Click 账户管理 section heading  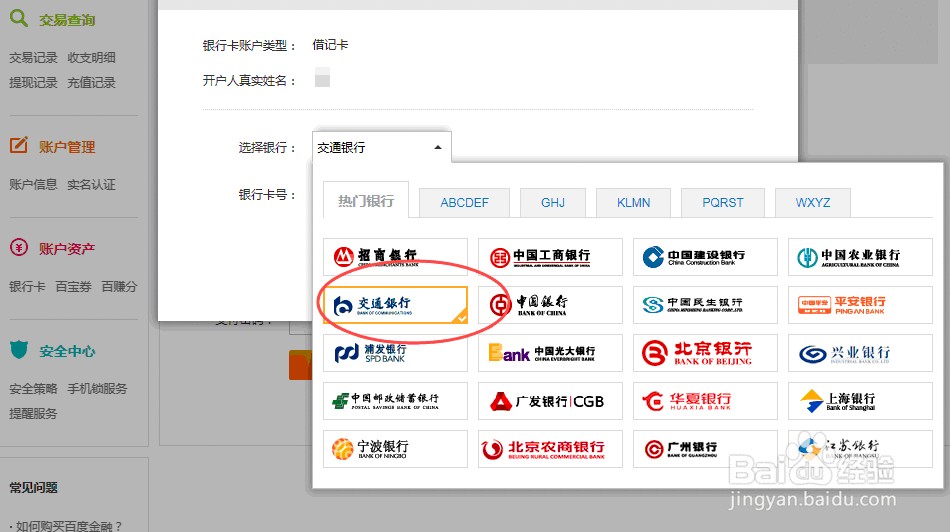(x=67, y=147)
